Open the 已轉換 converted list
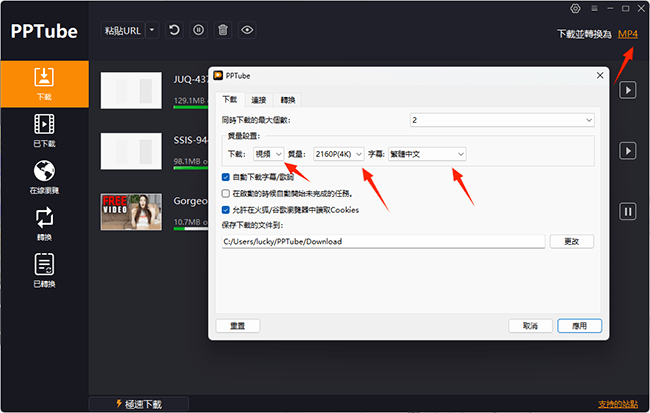 [44, 269]
